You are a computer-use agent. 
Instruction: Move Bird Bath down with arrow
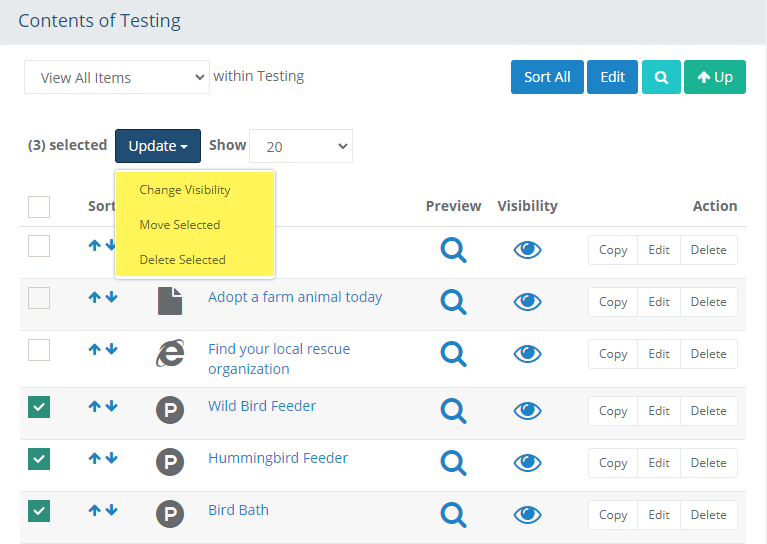pyautogui.click(x=111, y=510)
